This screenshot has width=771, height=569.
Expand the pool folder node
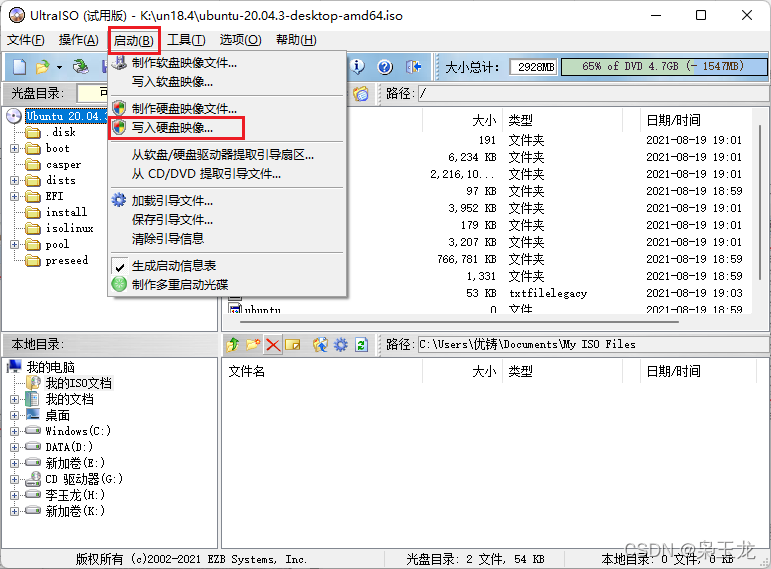coord(14,244)
